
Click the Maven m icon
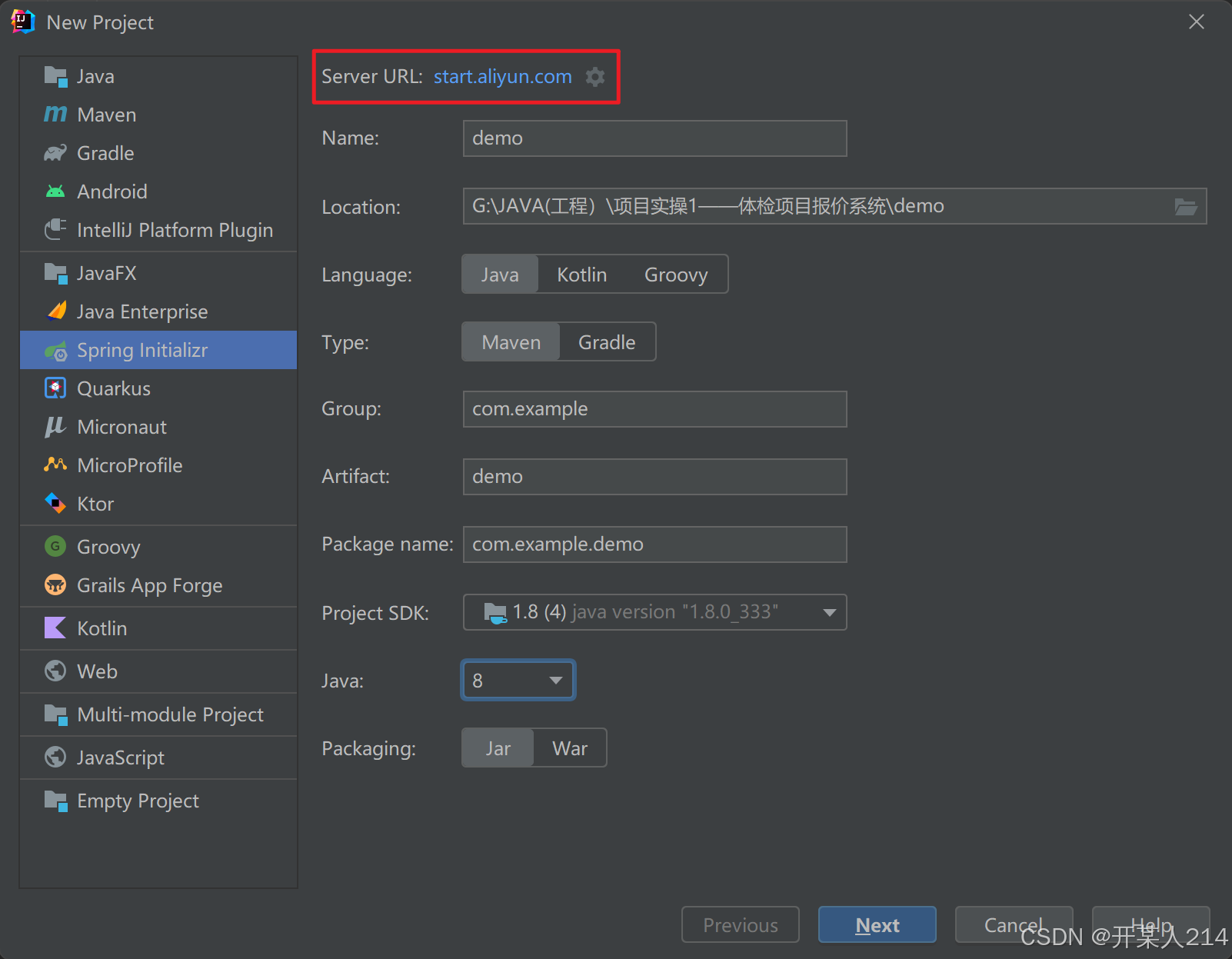(x=55, y=115)
